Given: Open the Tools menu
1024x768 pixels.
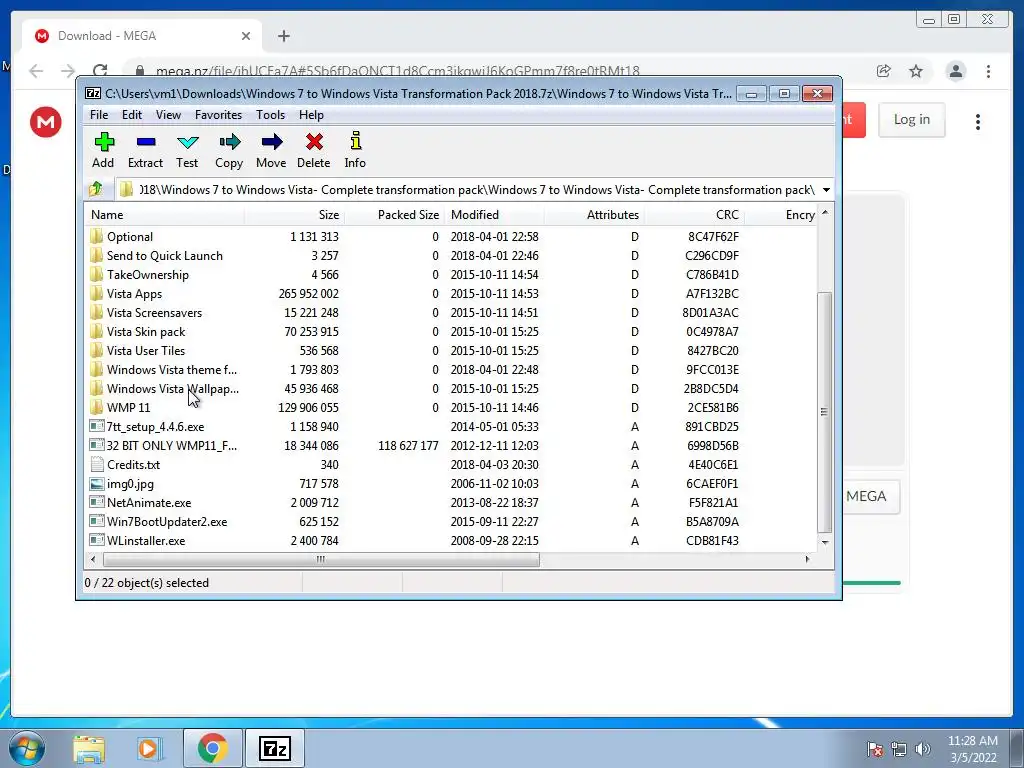Looking at the screenshot, I should [x=270, y=115].
